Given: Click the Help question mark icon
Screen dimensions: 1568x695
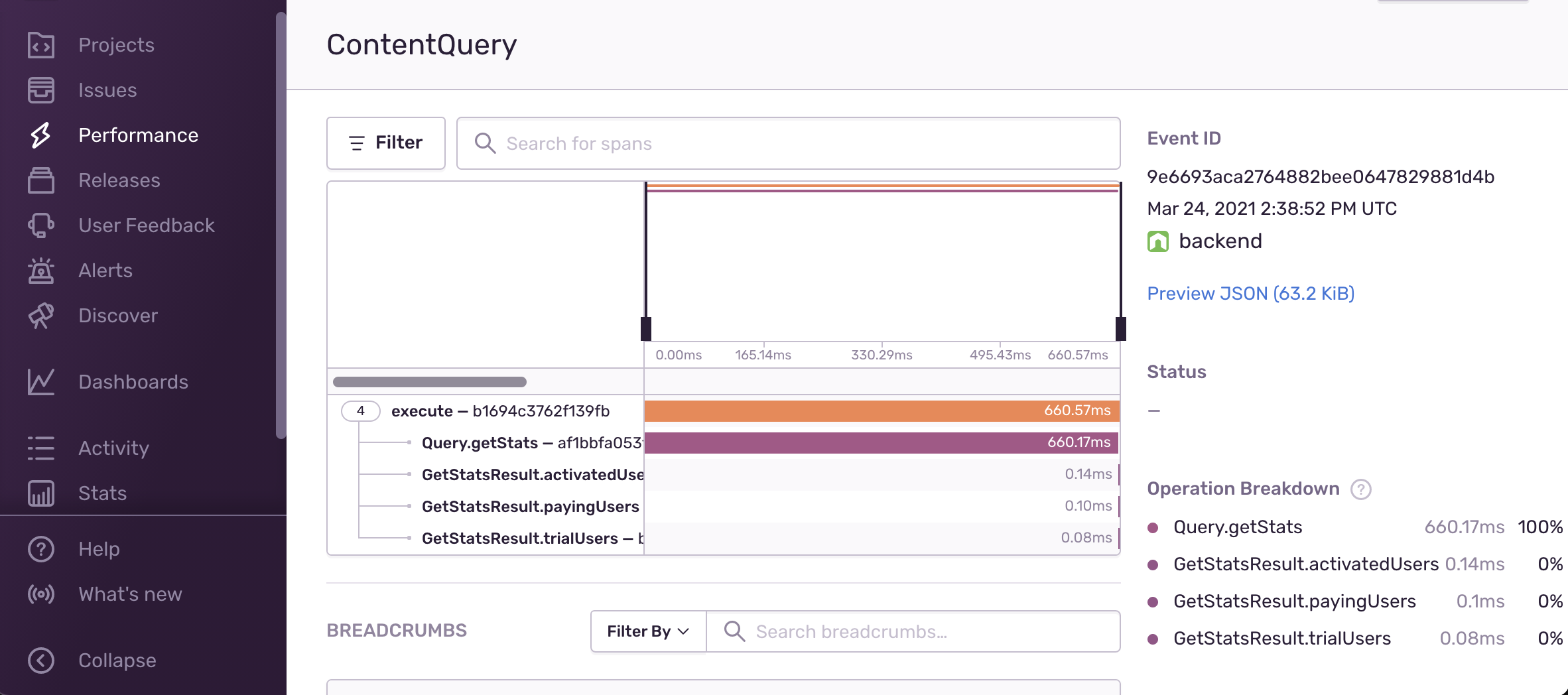Looking at the screenshot, I should (x=41, y=549).
